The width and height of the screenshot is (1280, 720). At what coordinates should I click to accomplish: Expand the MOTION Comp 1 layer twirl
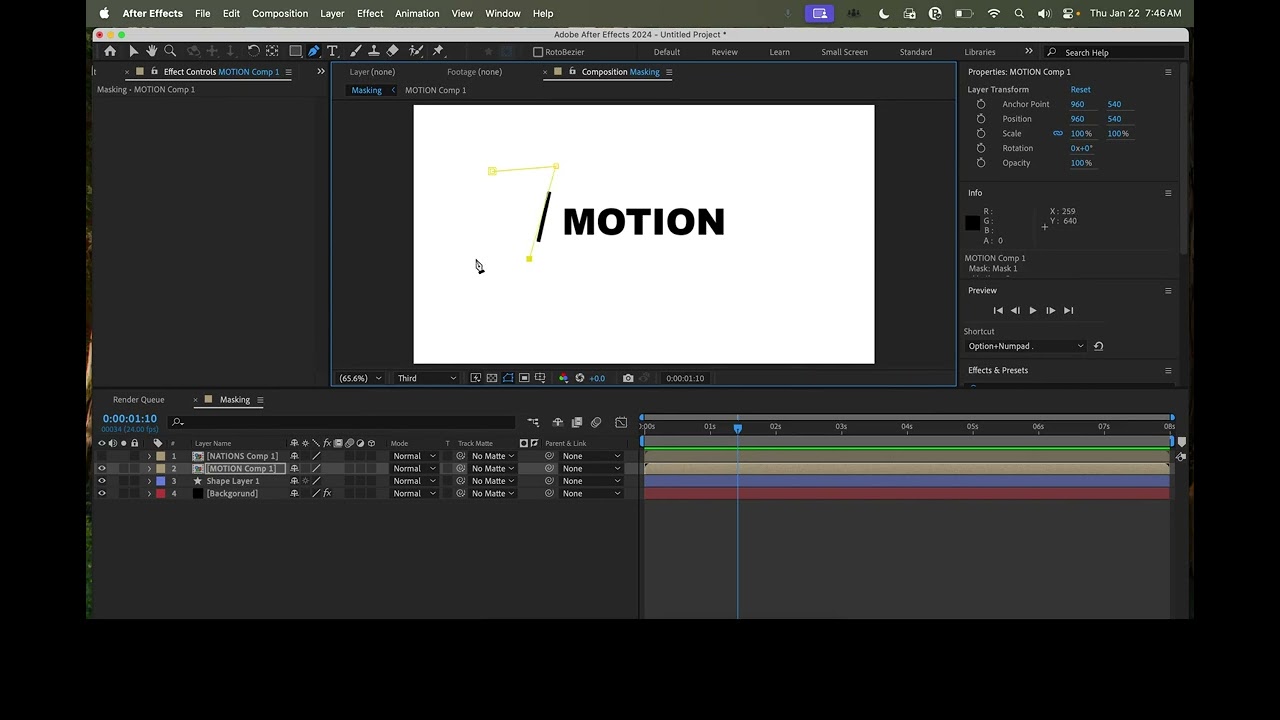(x=149, y=468)
